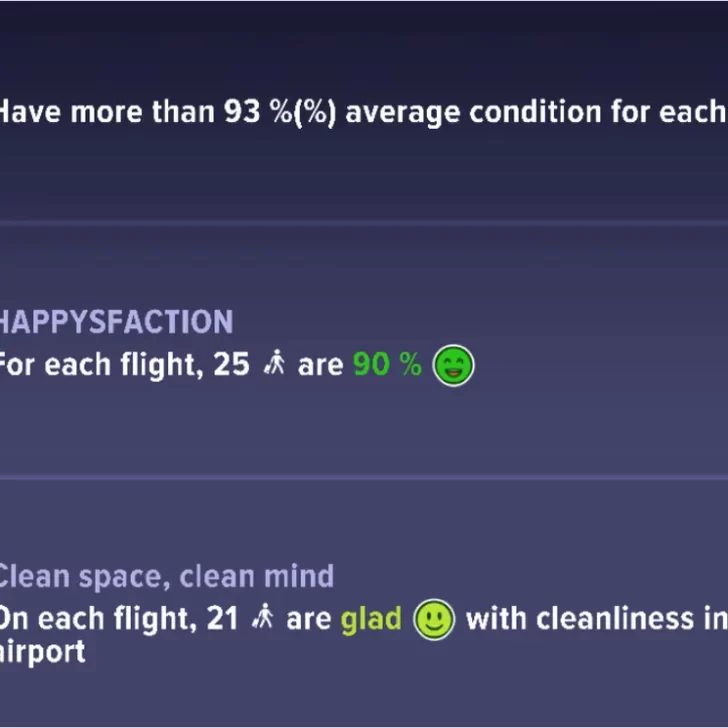Click the highlighted word "glad"
Viewport: 728px width, 728px height.
(x=370, y=620)
